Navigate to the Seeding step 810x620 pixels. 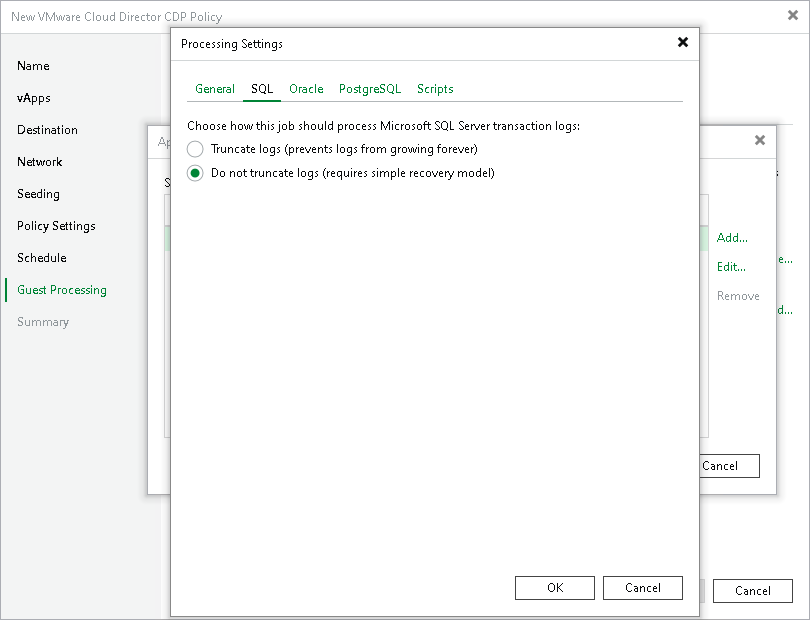tap(37, 194)
